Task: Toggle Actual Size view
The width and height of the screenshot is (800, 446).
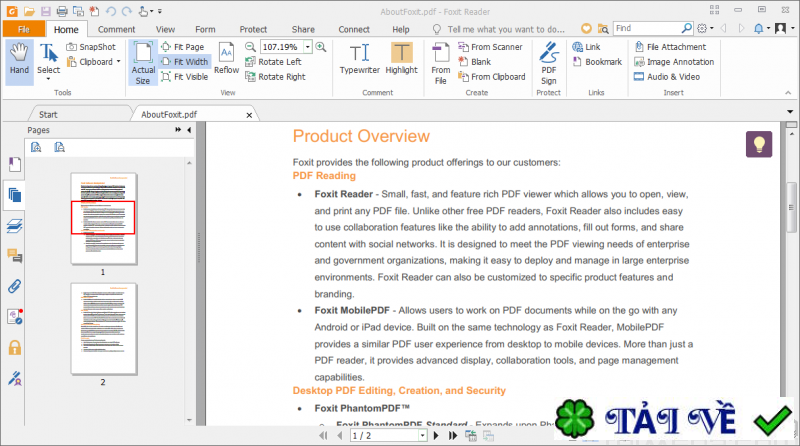Action: click(143, 62)
